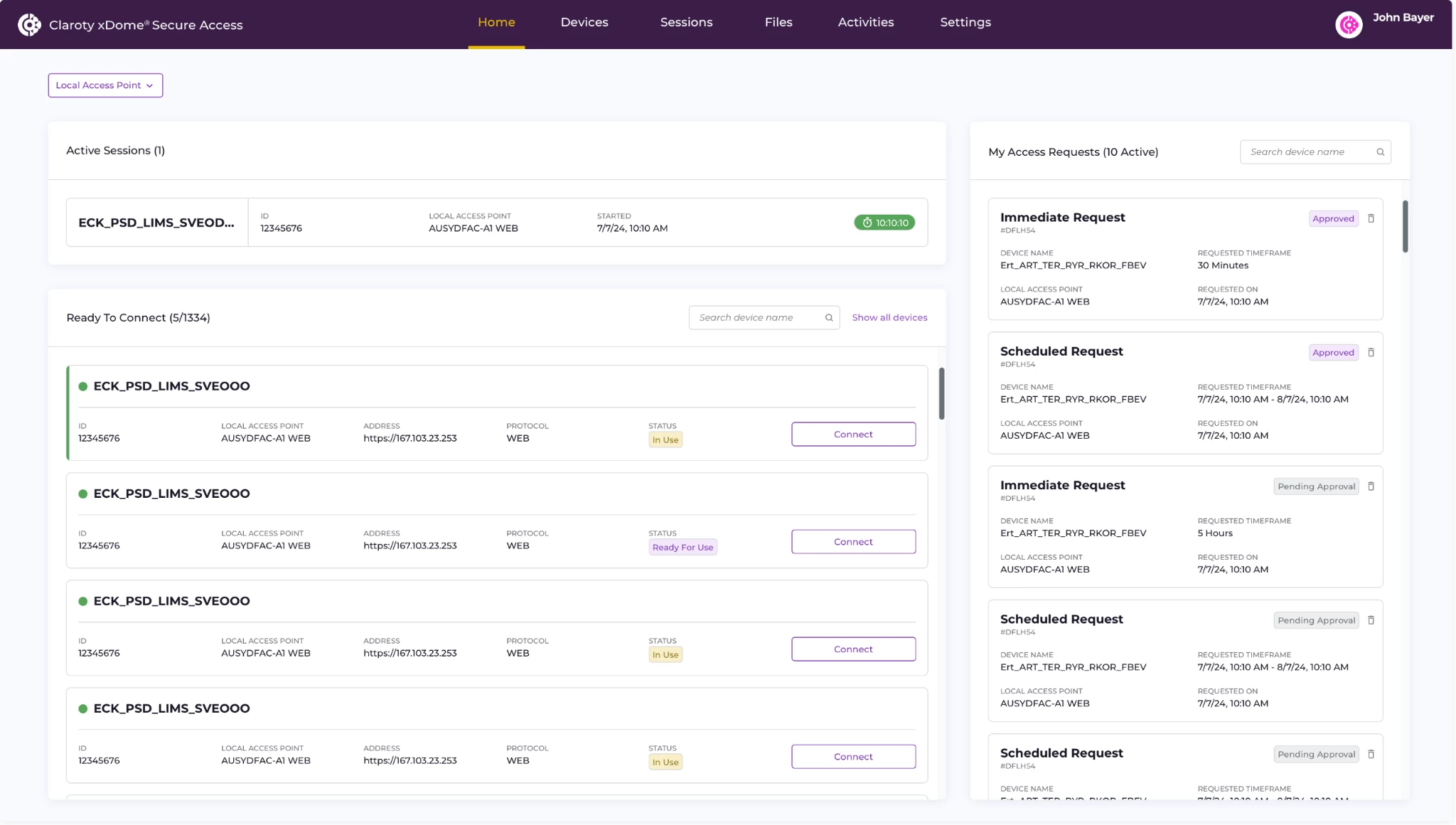Screen dimensions: 1456x825
Task: Click the truncated ECK_PSD_LIMS_SVEOD session card
Action: [156, 222]
